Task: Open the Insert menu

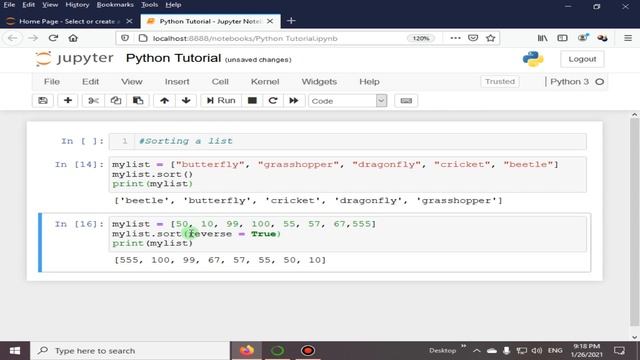Action: [177, 82]
